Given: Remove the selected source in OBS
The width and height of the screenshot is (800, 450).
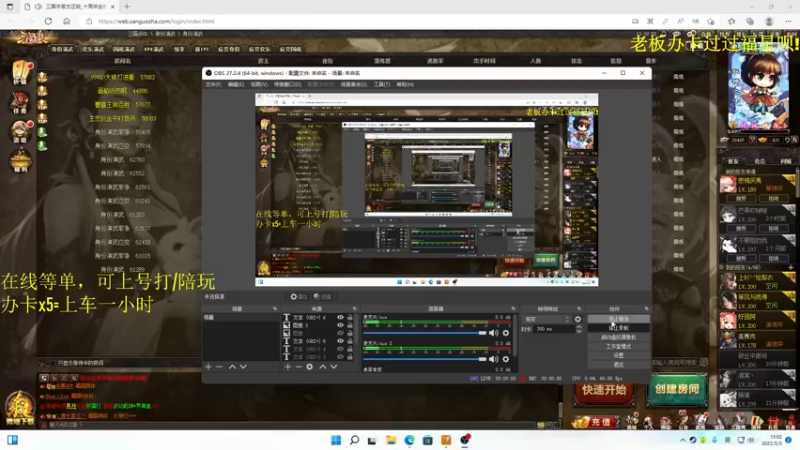Looking at the screenshot, I should click(298, 367).
